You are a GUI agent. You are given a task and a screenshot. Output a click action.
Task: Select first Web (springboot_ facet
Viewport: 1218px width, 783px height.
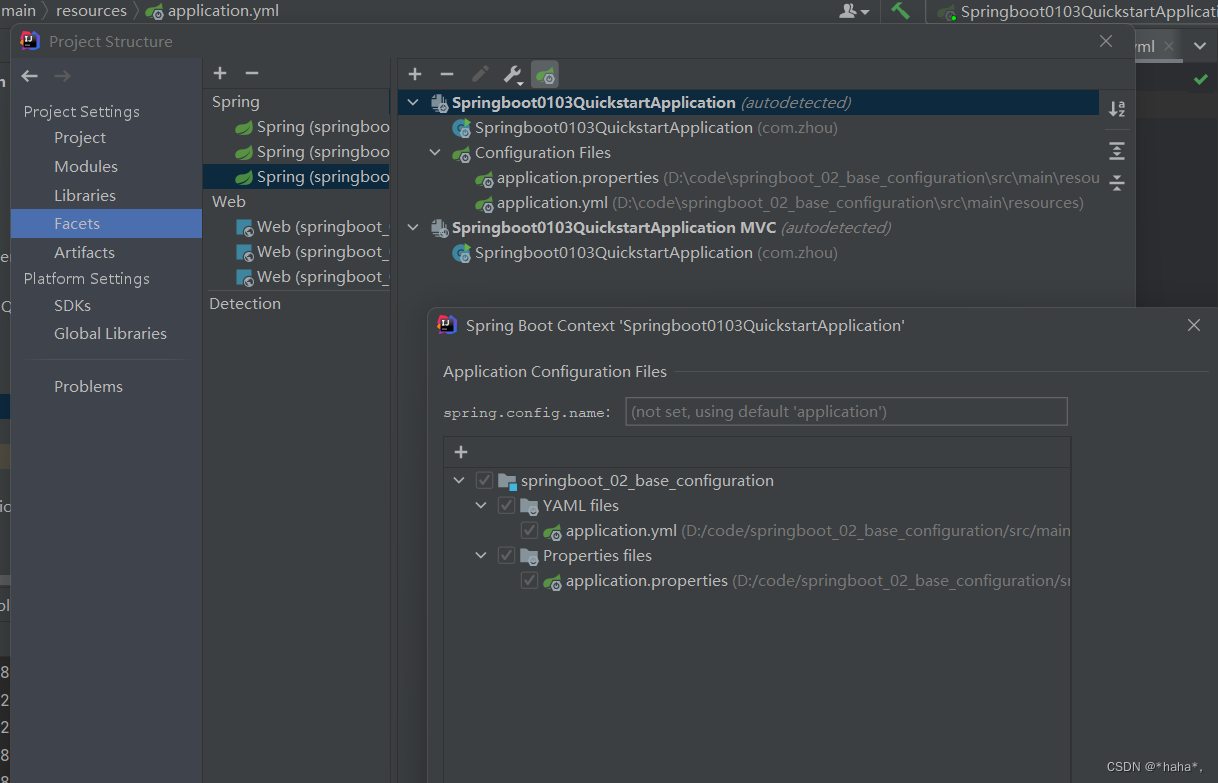(x=312, y=227)
